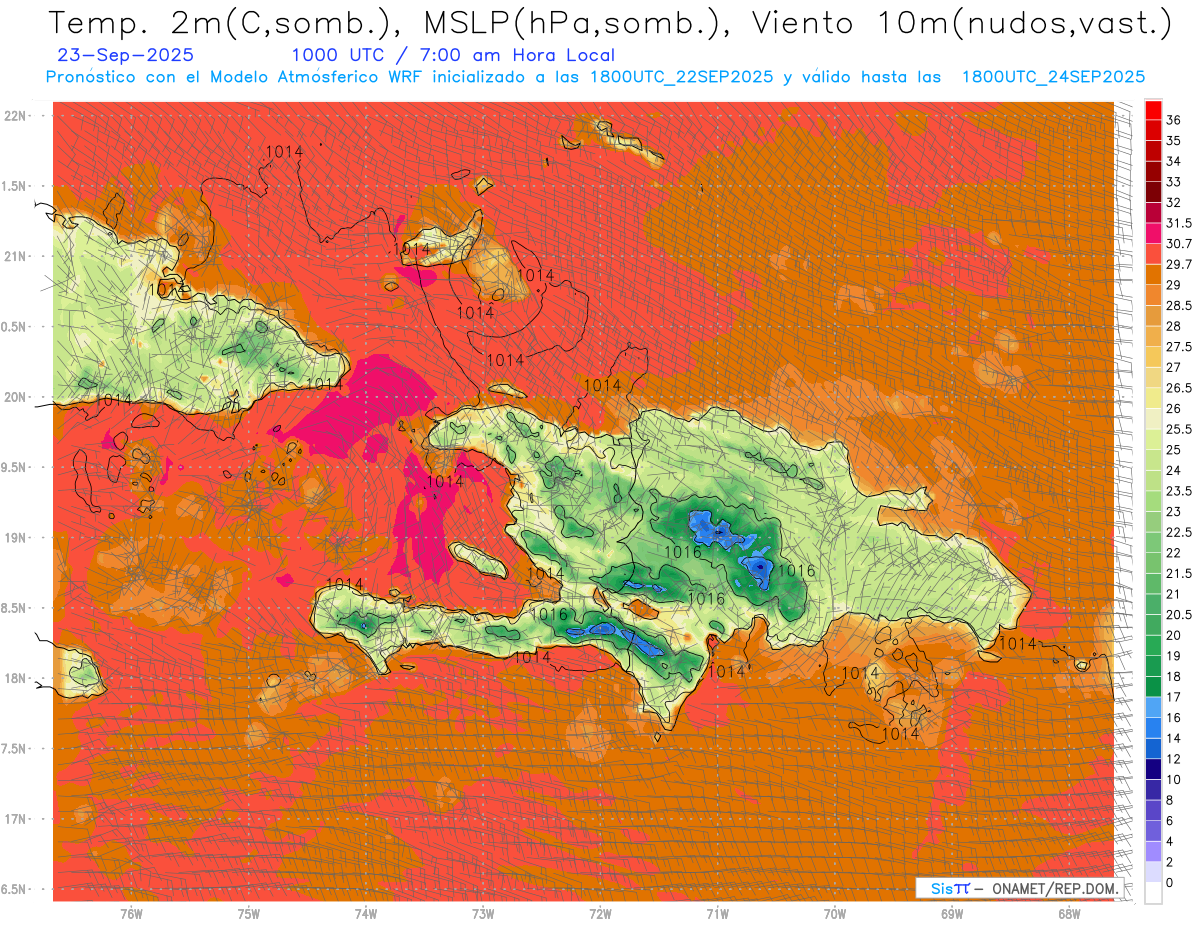Image resolution: width=1200 pixels, height=927 pixels.
Task: Click the 72W longitude axis label
Action: pyautogui.click(x=600, y=914)
